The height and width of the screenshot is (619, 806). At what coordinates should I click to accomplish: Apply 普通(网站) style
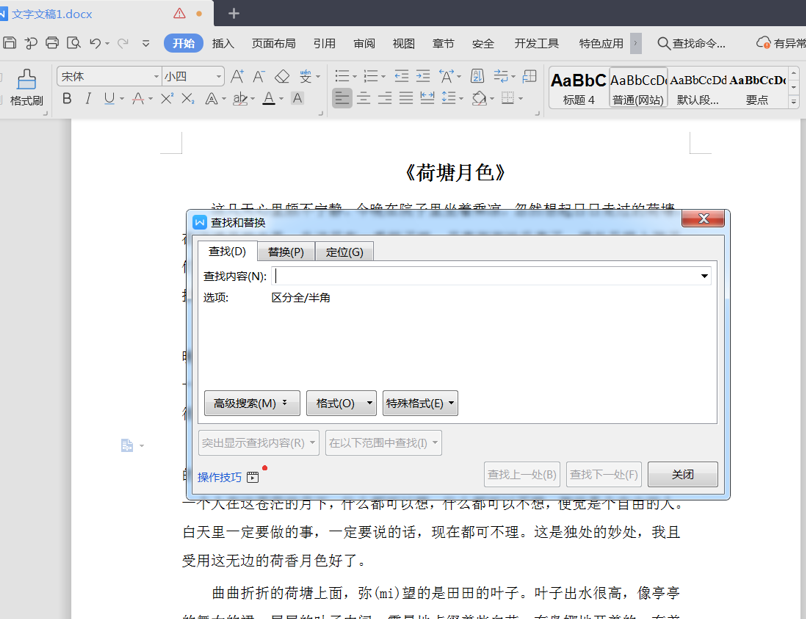point(638,87)
